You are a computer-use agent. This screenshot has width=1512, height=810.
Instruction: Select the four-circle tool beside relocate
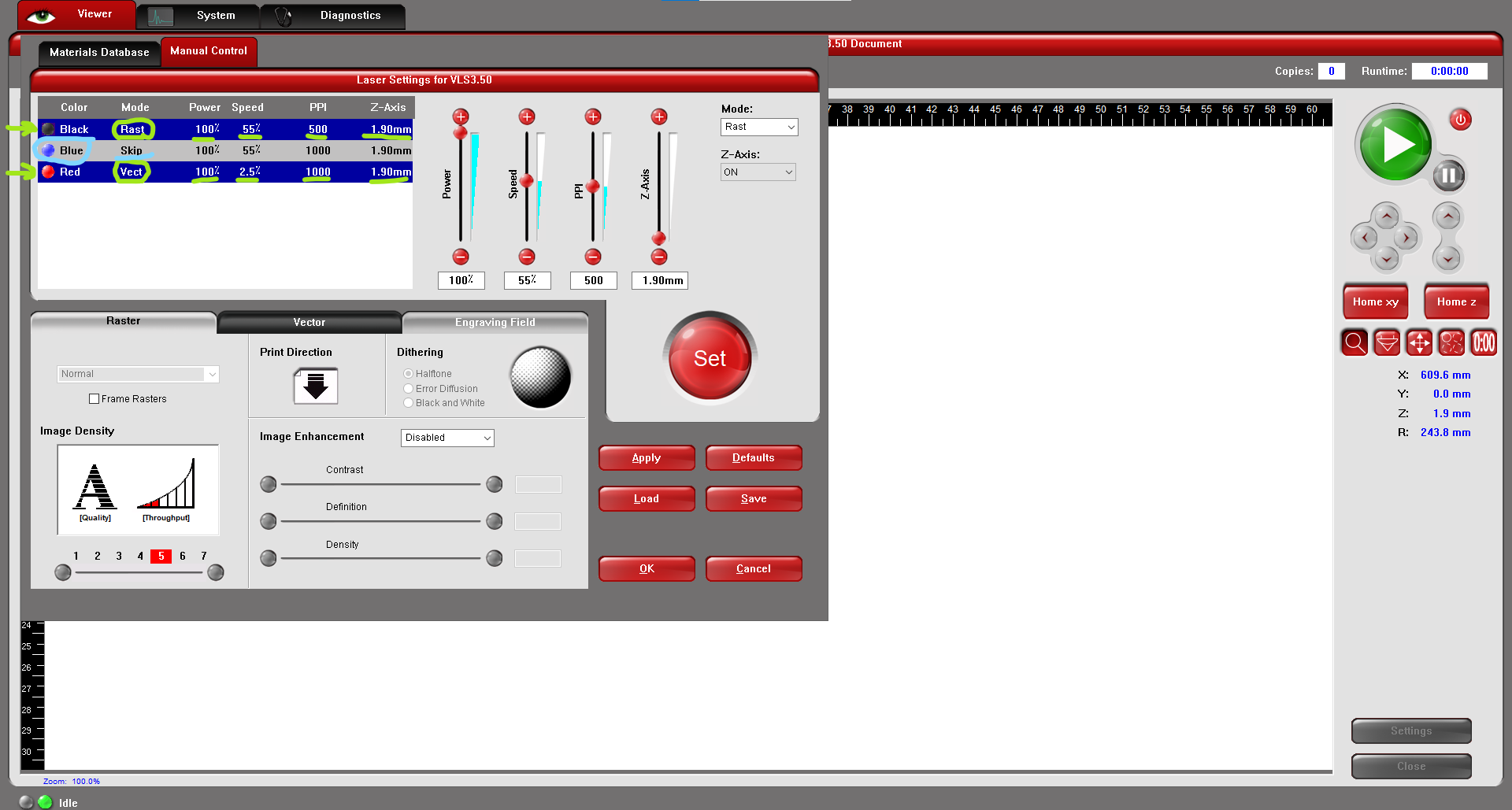tap(1451, 342)
